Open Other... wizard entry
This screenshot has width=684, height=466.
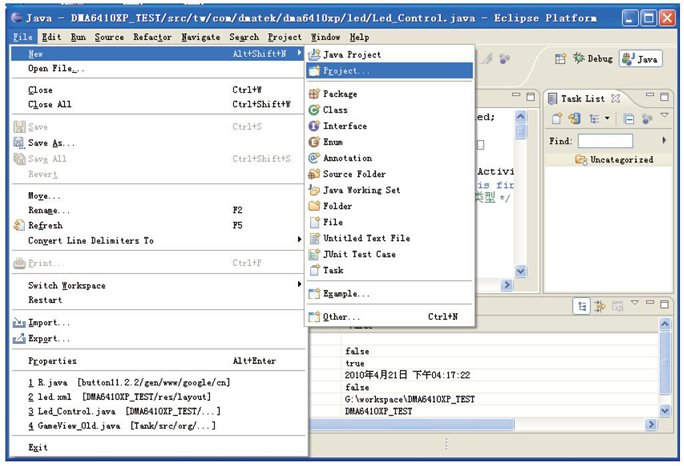[x=389, y=317]
